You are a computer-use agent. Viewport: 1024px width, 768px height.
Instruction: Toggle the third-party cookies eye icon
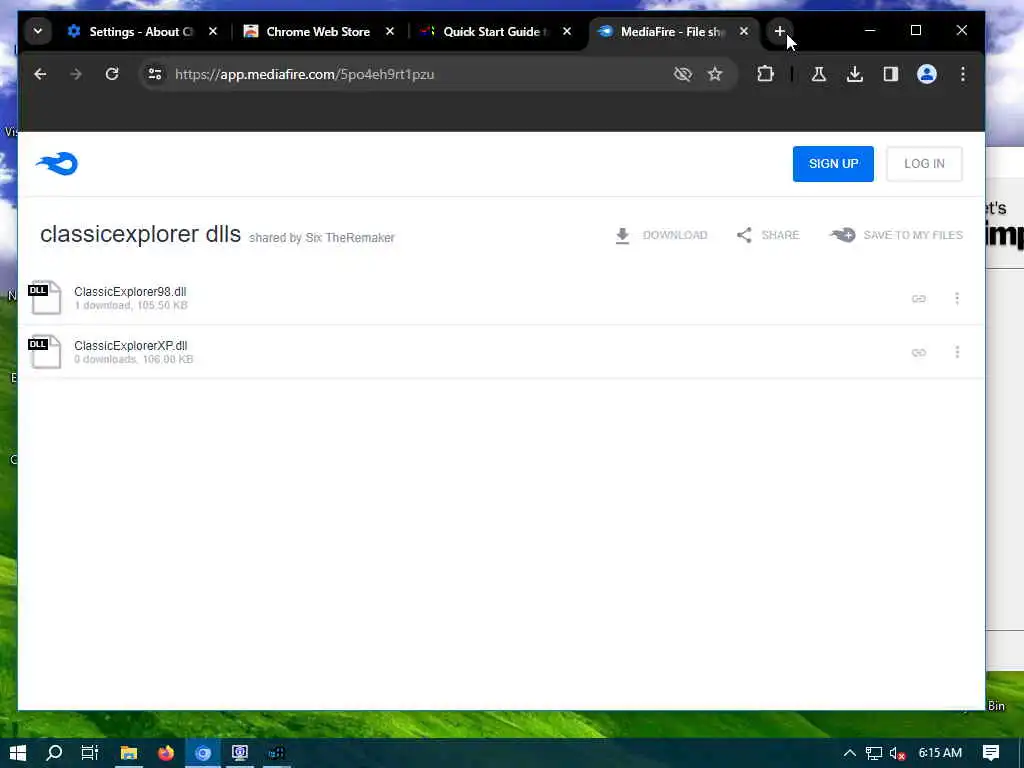[x=682, y=74]
